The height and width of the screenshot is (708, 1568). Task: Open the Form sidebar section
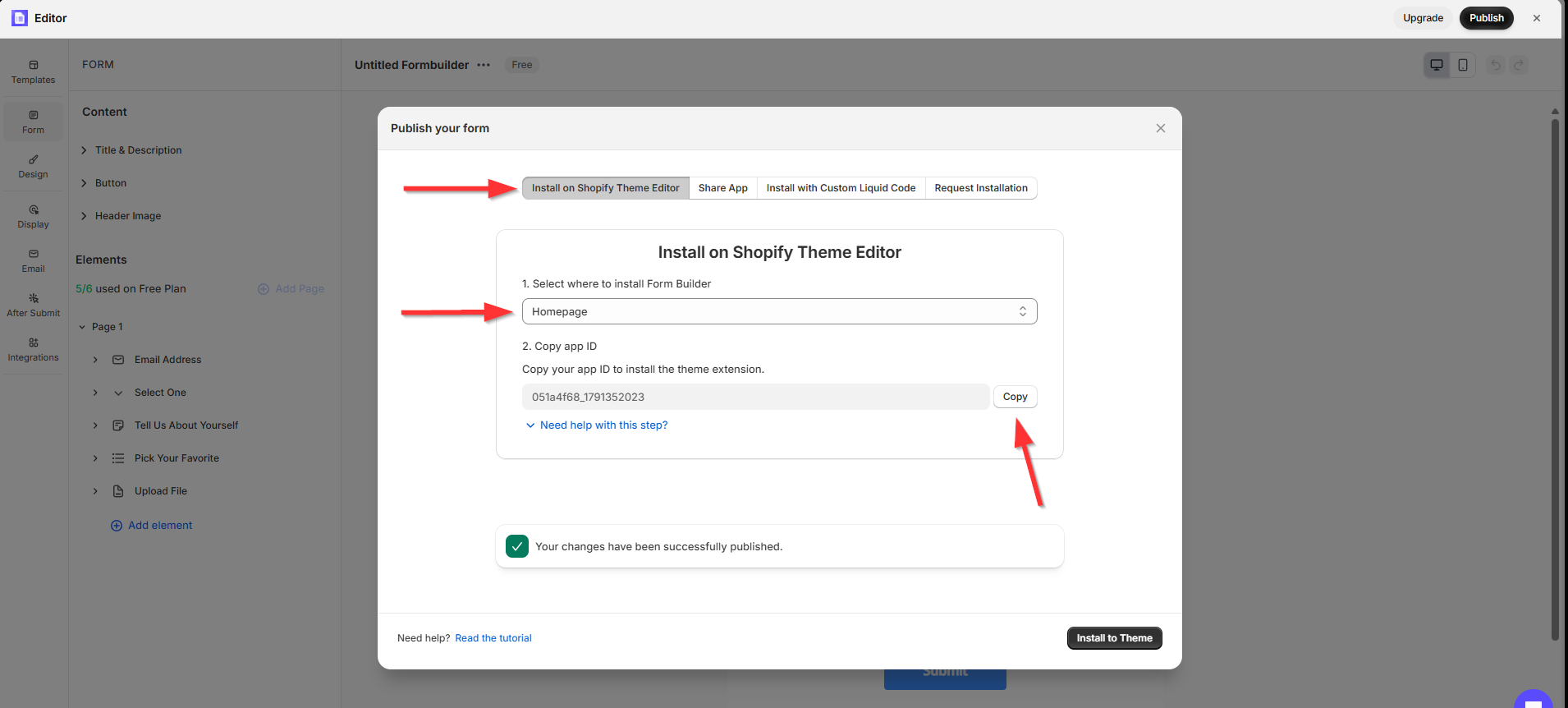pyautogui.click(x=34, y=122)
